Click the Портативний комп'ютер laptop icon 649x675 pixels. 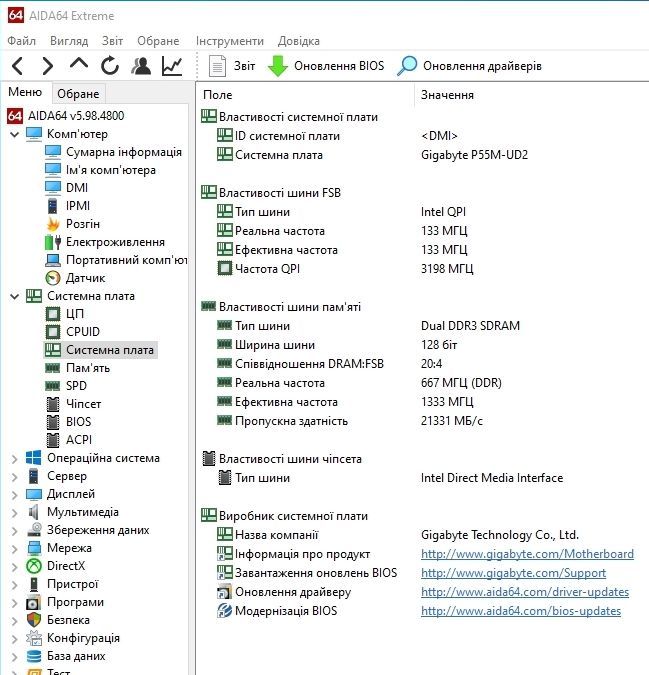tap(53, 260)
